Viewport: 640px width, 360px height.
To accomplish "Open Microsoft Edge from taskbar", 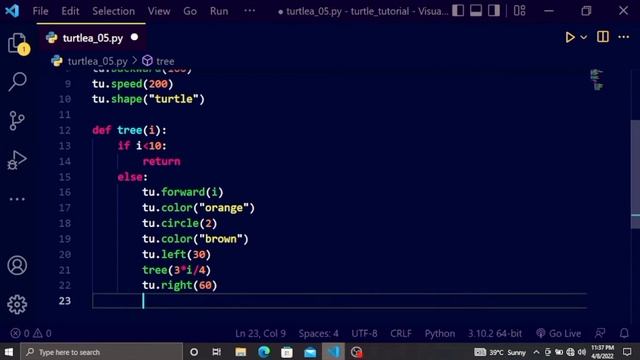I will click(264, 352).
